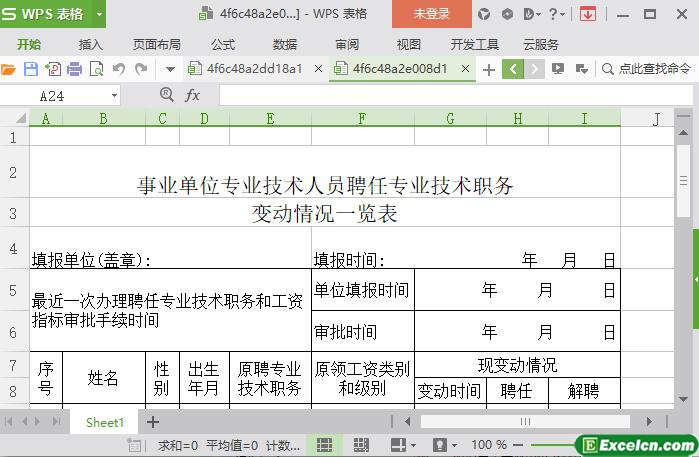Select column F header
Image resolution: width=699 pixels, height=457 pixels.
[362, 119]
